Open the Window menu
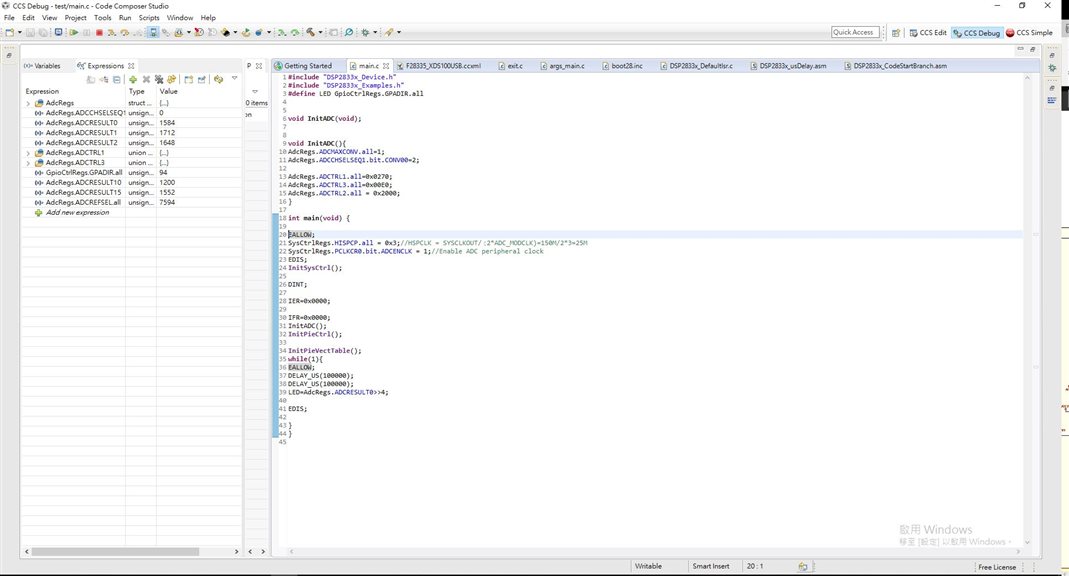The width and height of the screenshot is (1069, 576). [x=180, y=18]
